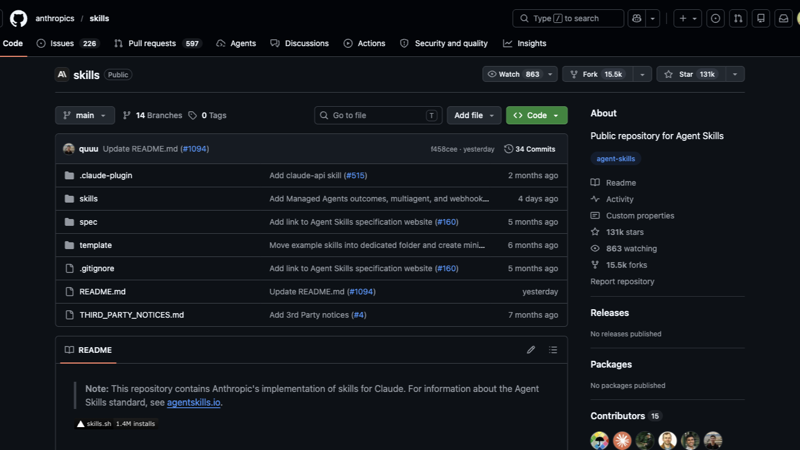Click the skills folder icon
This screenshot has width=800, height=450.
click(69, 198)
